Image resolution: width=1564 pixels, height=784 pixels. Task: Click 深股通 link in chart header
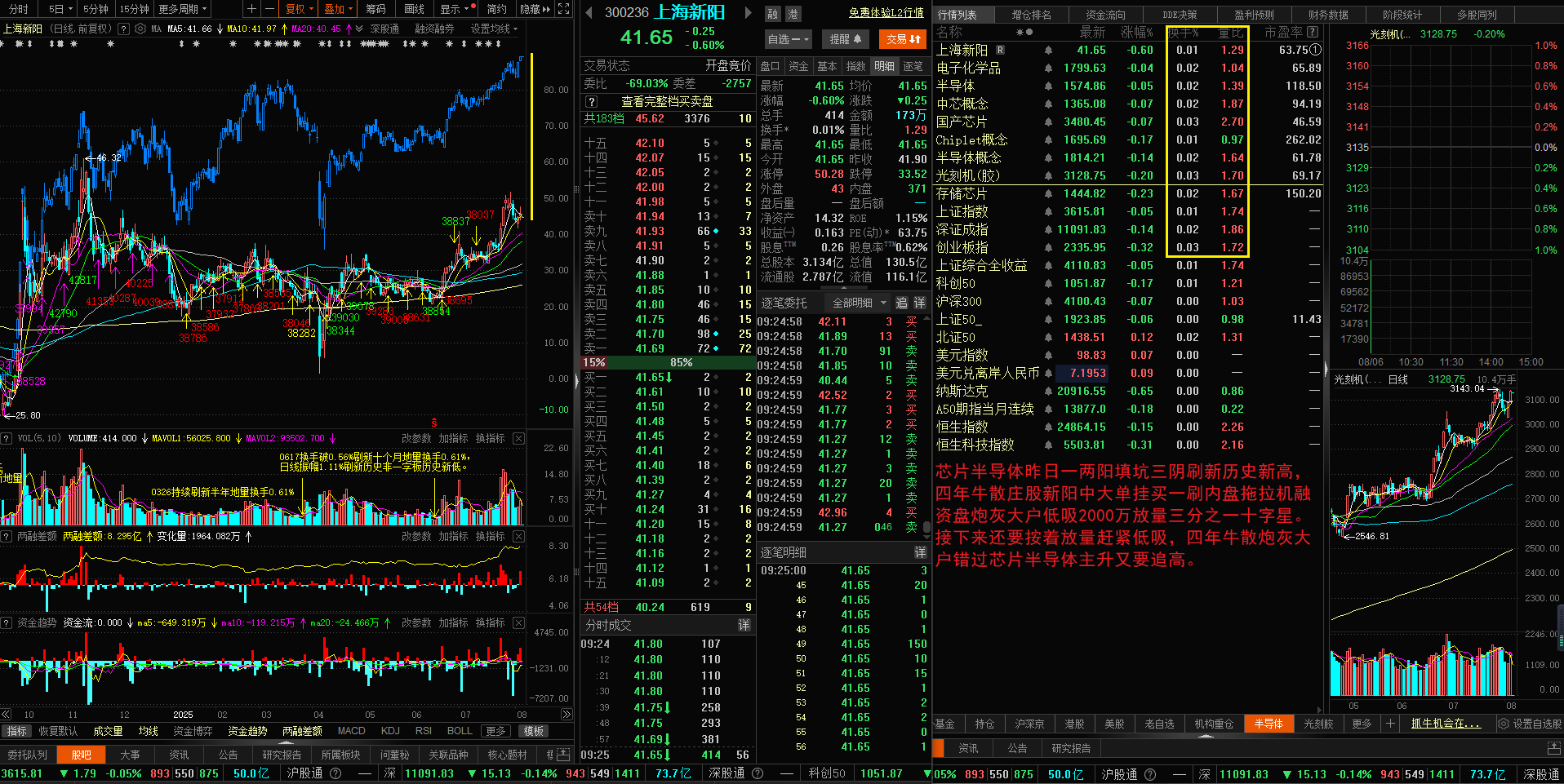(x=384, y=29)
